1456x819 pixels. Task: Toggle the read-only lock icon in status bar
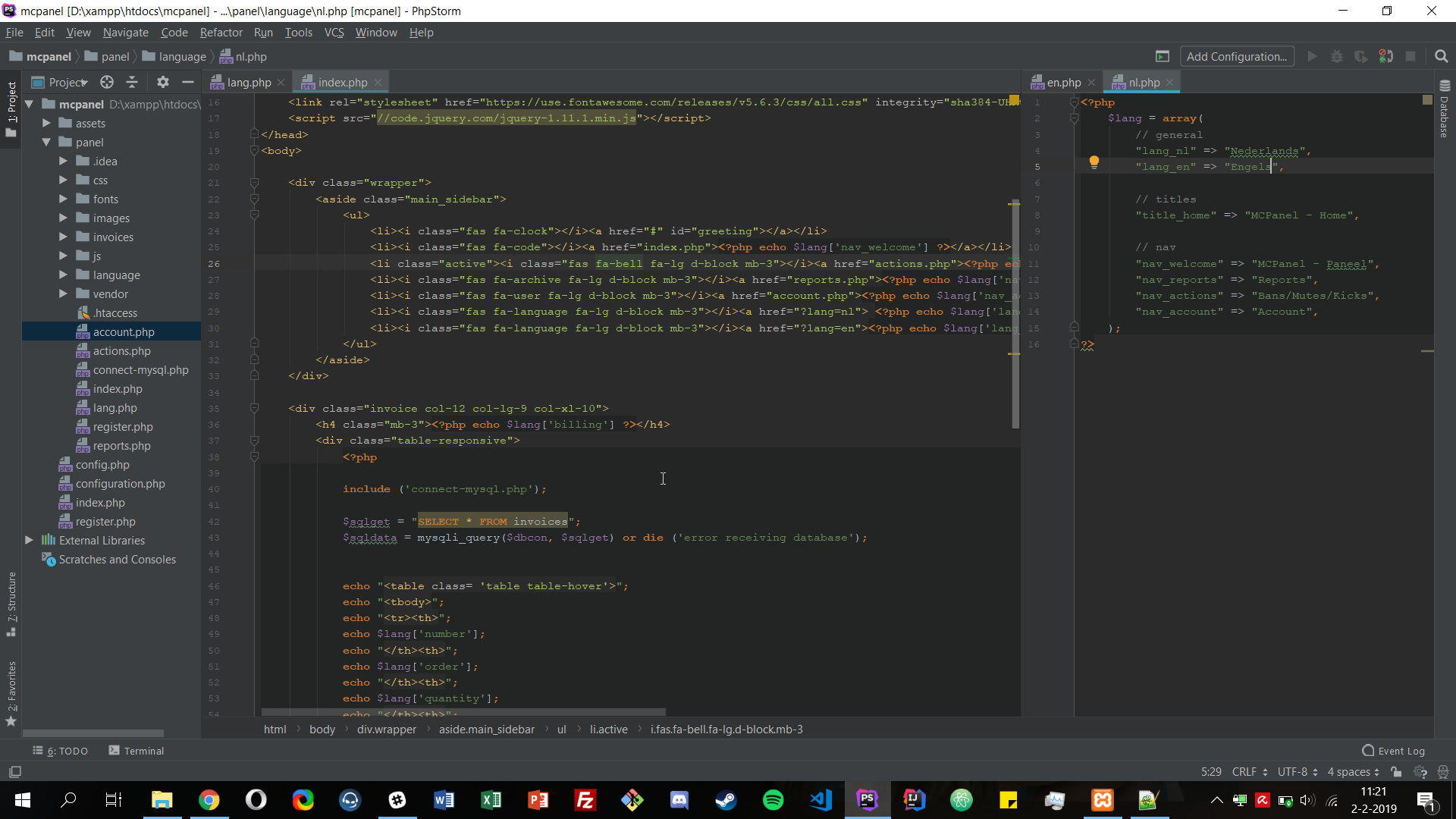coord(1396,772)
